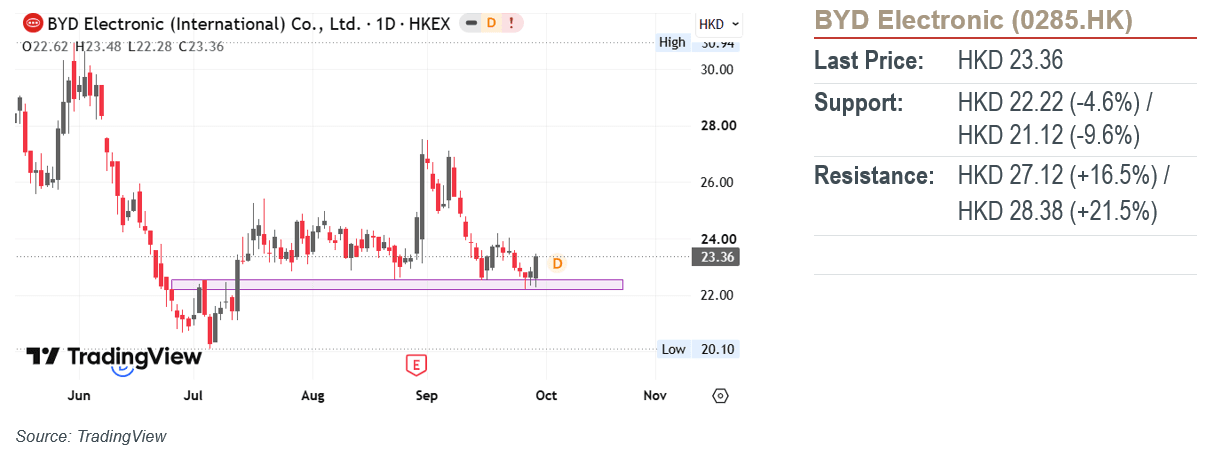Screen dimensions: 1228x475
Task: Open the earnings E marker on timeline
Action: 416,364
